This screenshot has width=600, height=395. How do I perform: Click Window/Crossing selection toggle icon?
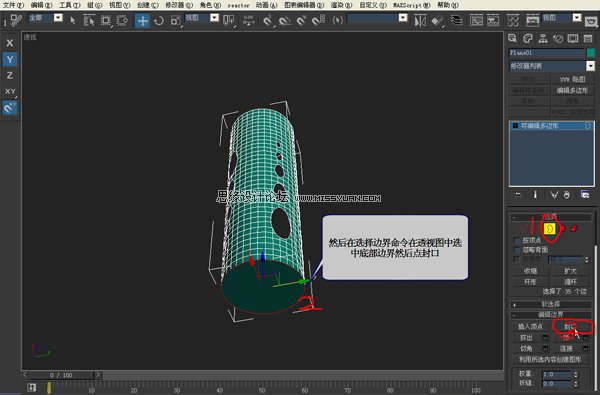tap(122, 20)
